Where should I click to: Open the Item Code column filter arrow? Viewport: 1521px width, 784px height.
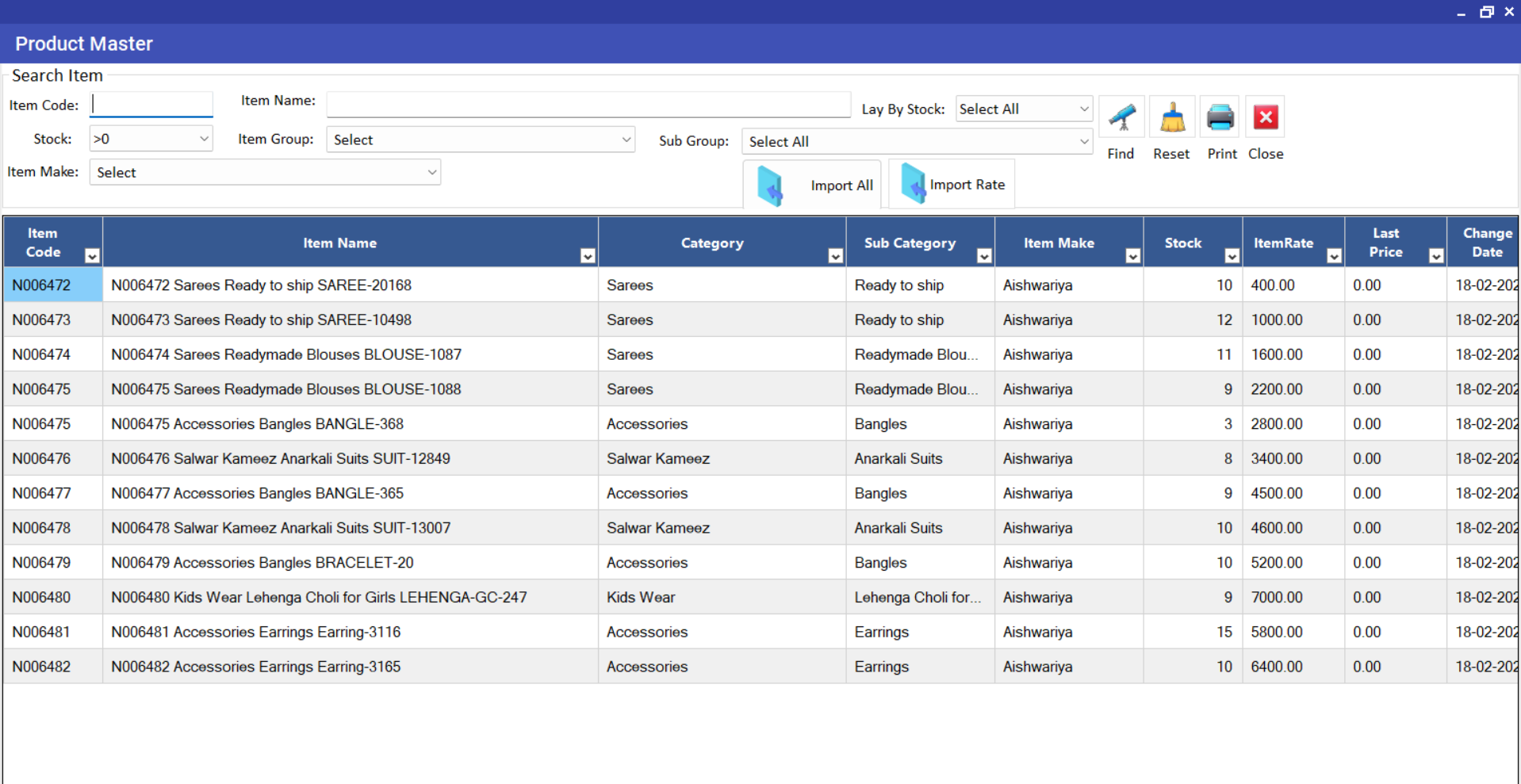coord(92,255)
